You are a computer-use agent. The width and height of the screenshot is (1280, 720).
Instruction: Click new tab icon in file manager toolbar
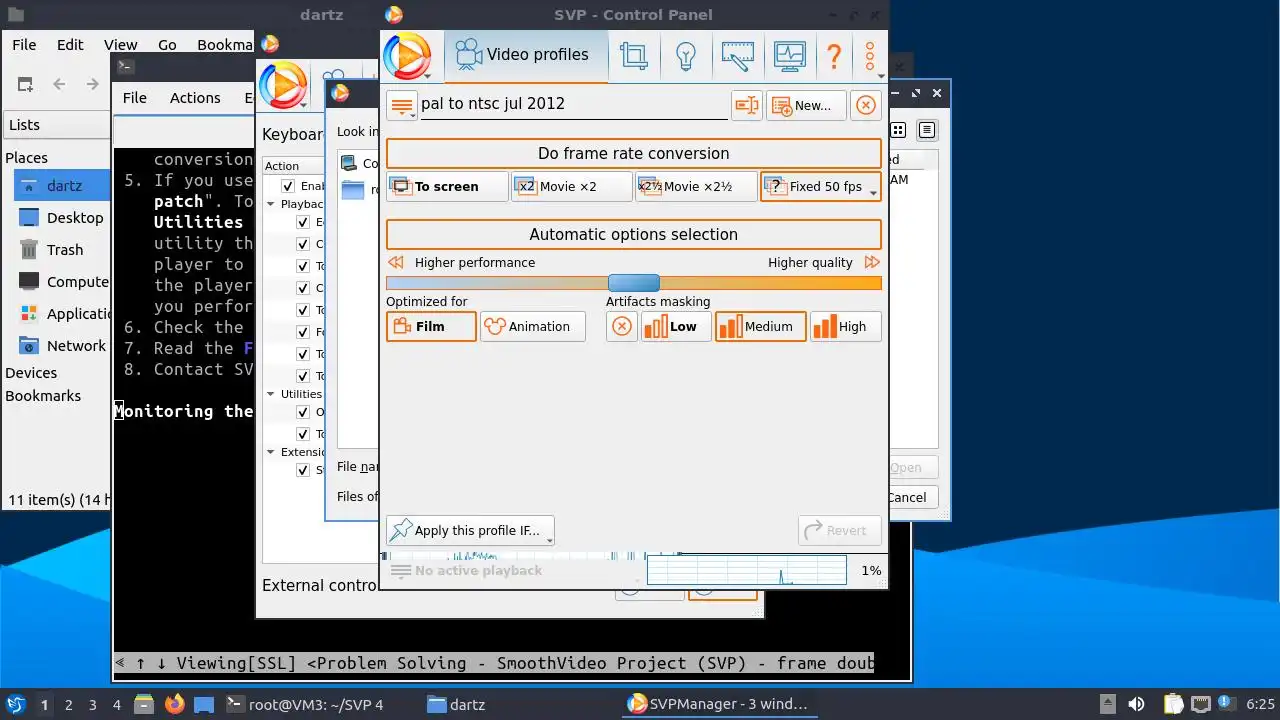(x=25, y=84)
